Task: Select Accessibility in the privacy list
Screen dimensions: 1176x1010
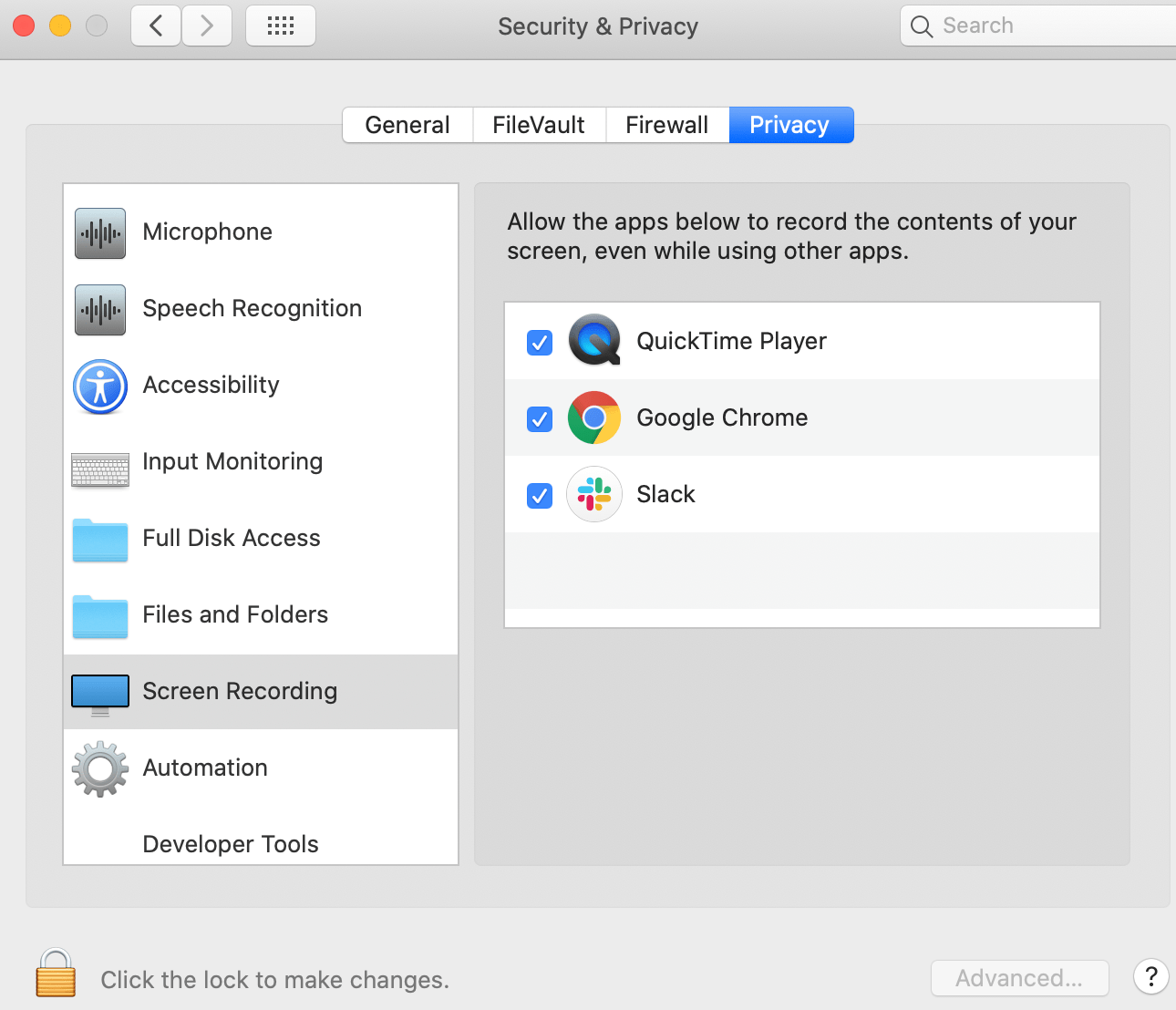Action: [x=261, y=386]
